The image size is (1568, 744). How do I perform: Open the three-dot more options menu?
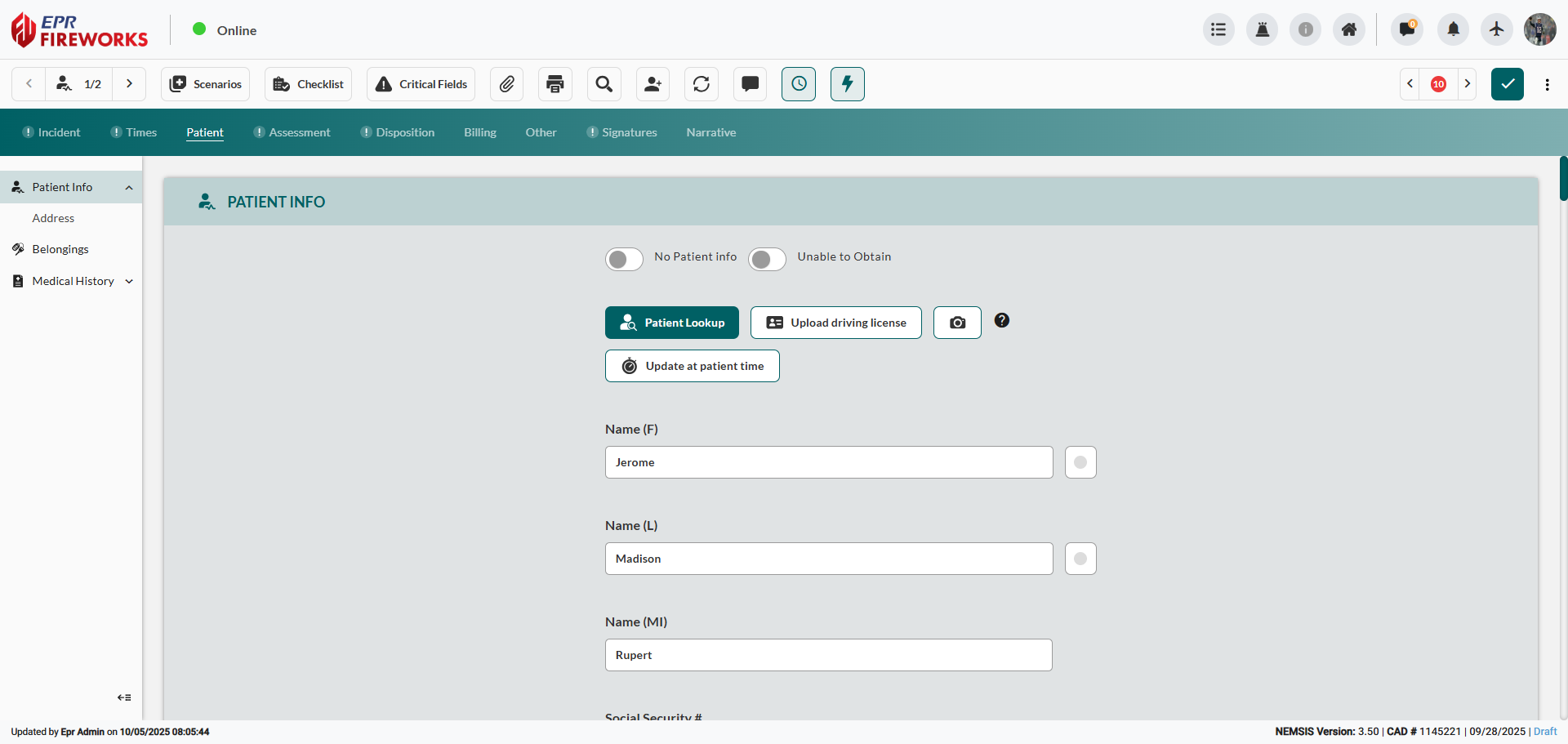point(1547,84)
